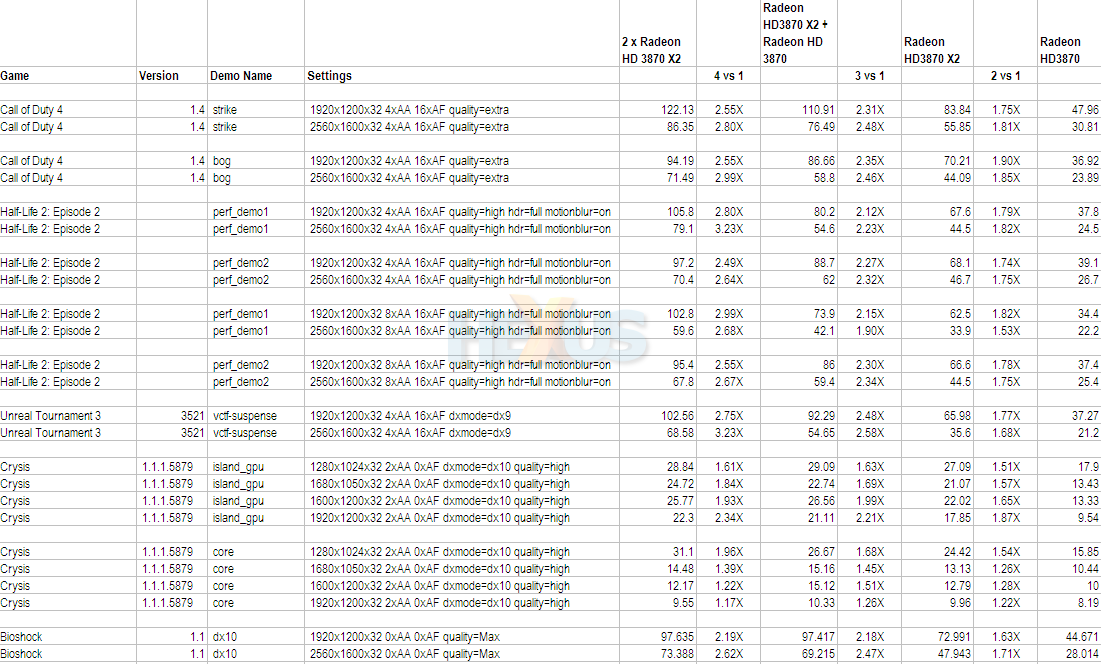Click the 97.635 cell
The height and width of the screenshot is (664, 1101).
tap(657, 637)
